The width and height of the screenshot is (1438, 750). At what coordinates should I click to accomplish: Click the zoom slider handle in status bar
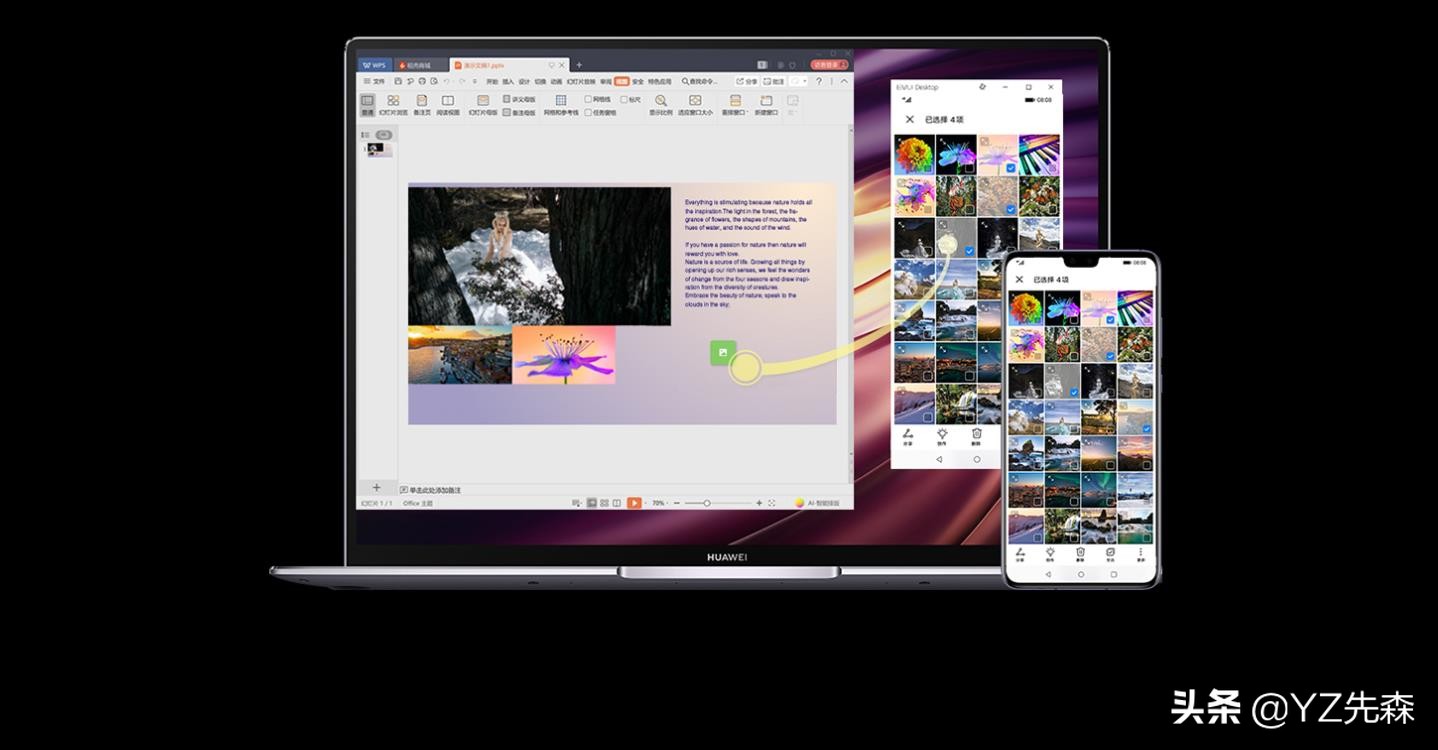tap(707, 503)
